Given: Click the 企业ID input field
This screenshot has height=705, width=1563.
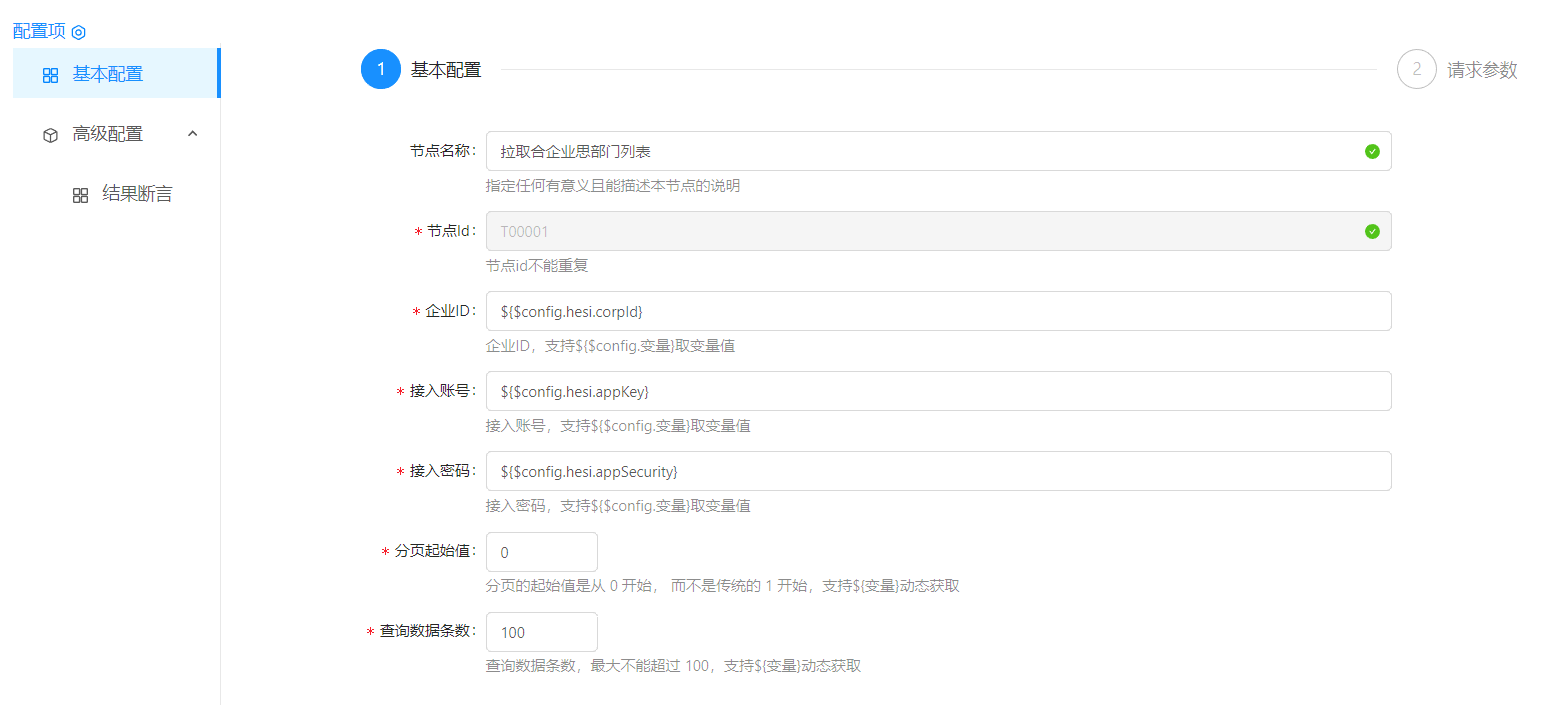Looking at the screenshot, I should pos(938,311).
